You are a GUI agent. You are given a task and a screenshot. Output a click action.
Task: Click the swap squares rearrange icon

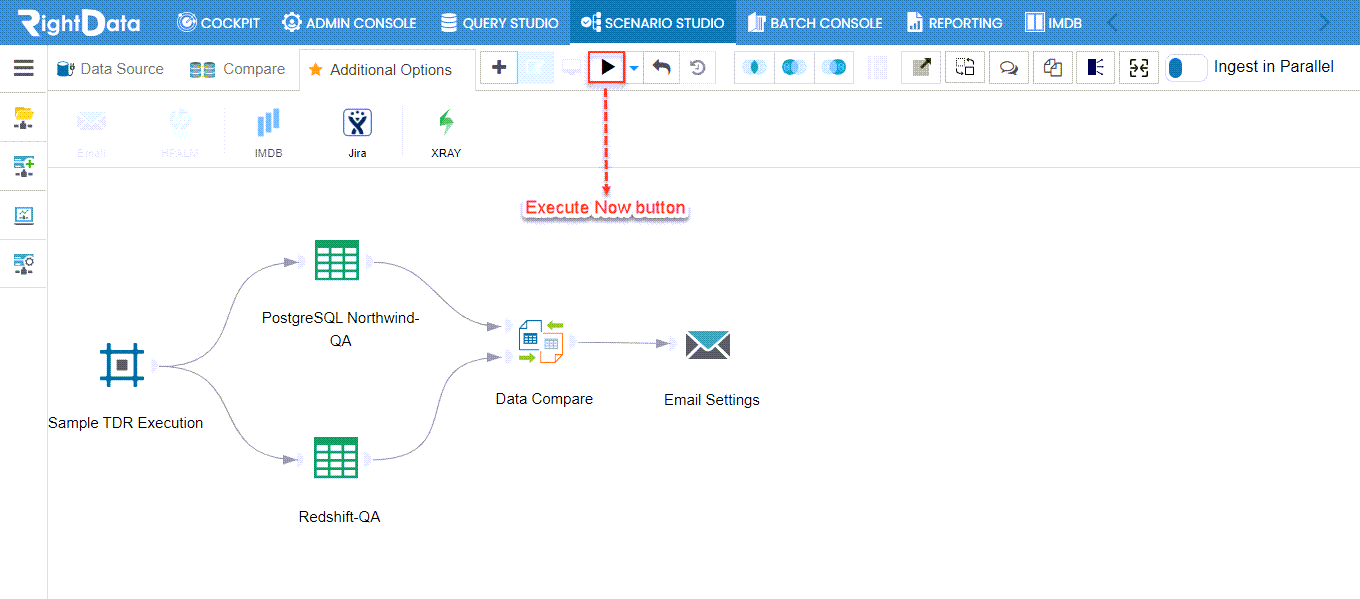[x=965, y=67]
